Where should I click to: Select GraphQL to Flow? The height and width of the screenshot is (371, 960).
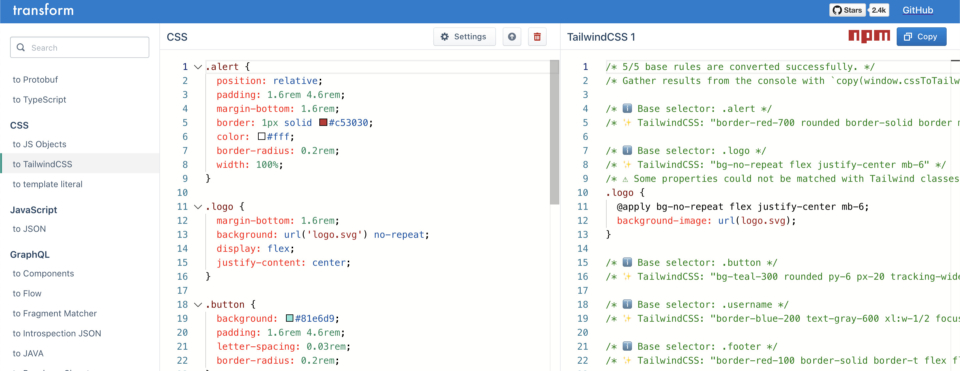[x=27, y=293]
